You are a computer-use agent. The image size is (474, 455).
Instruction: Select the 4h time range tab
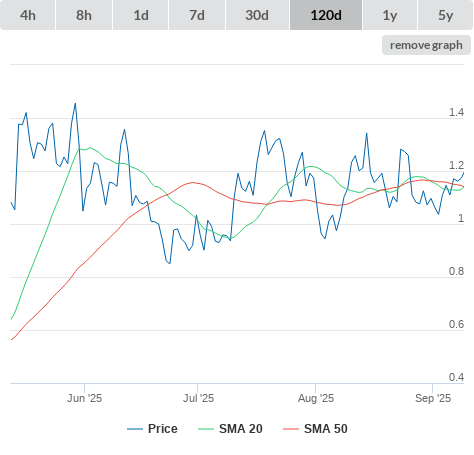(28, 15)
